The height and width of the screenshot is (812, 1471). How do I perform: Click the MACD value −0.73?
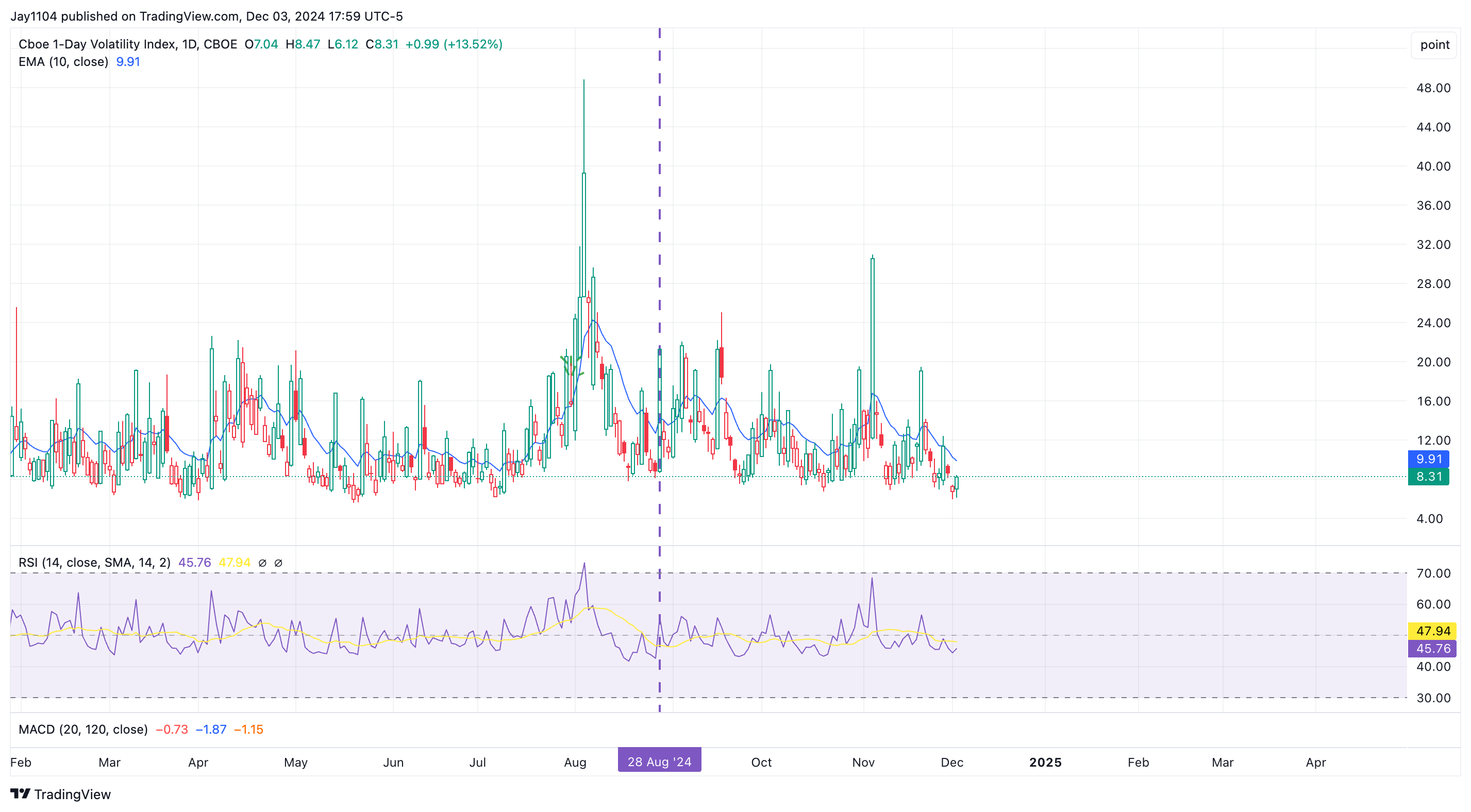pos(172,729)
